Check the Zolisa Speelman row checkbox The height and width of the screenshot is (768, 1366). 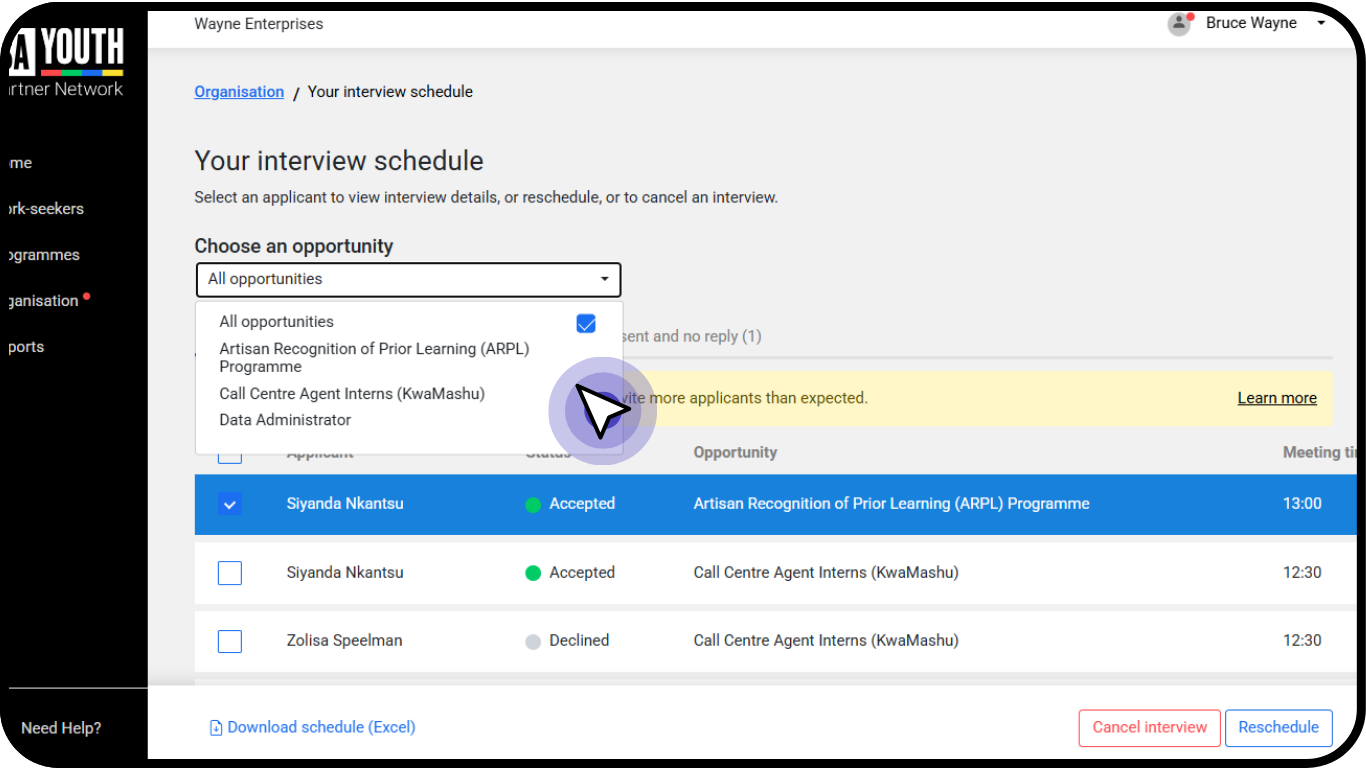230,641
